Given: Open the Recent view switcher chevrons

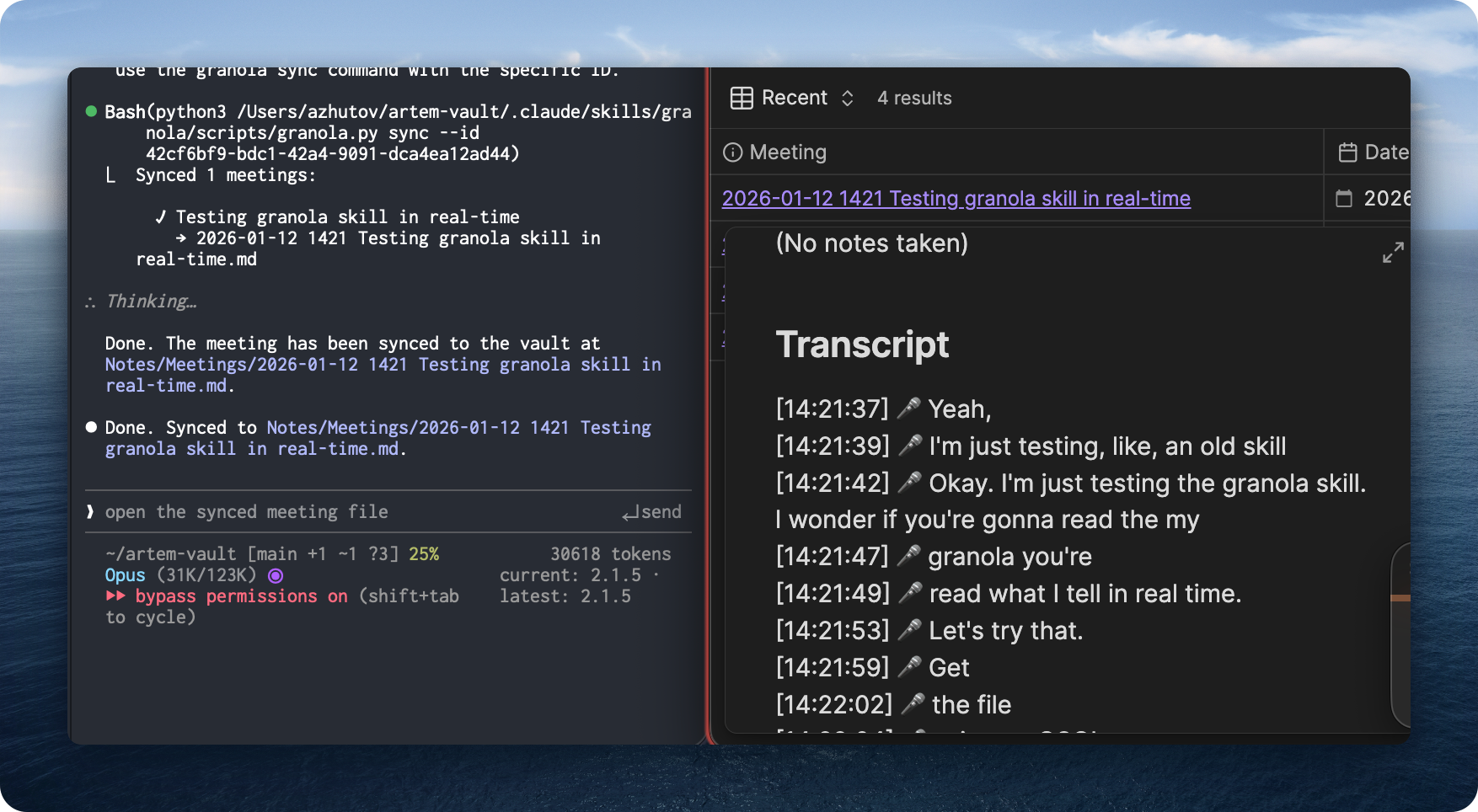Looking at the screenshot, I should tap(848, 99).
